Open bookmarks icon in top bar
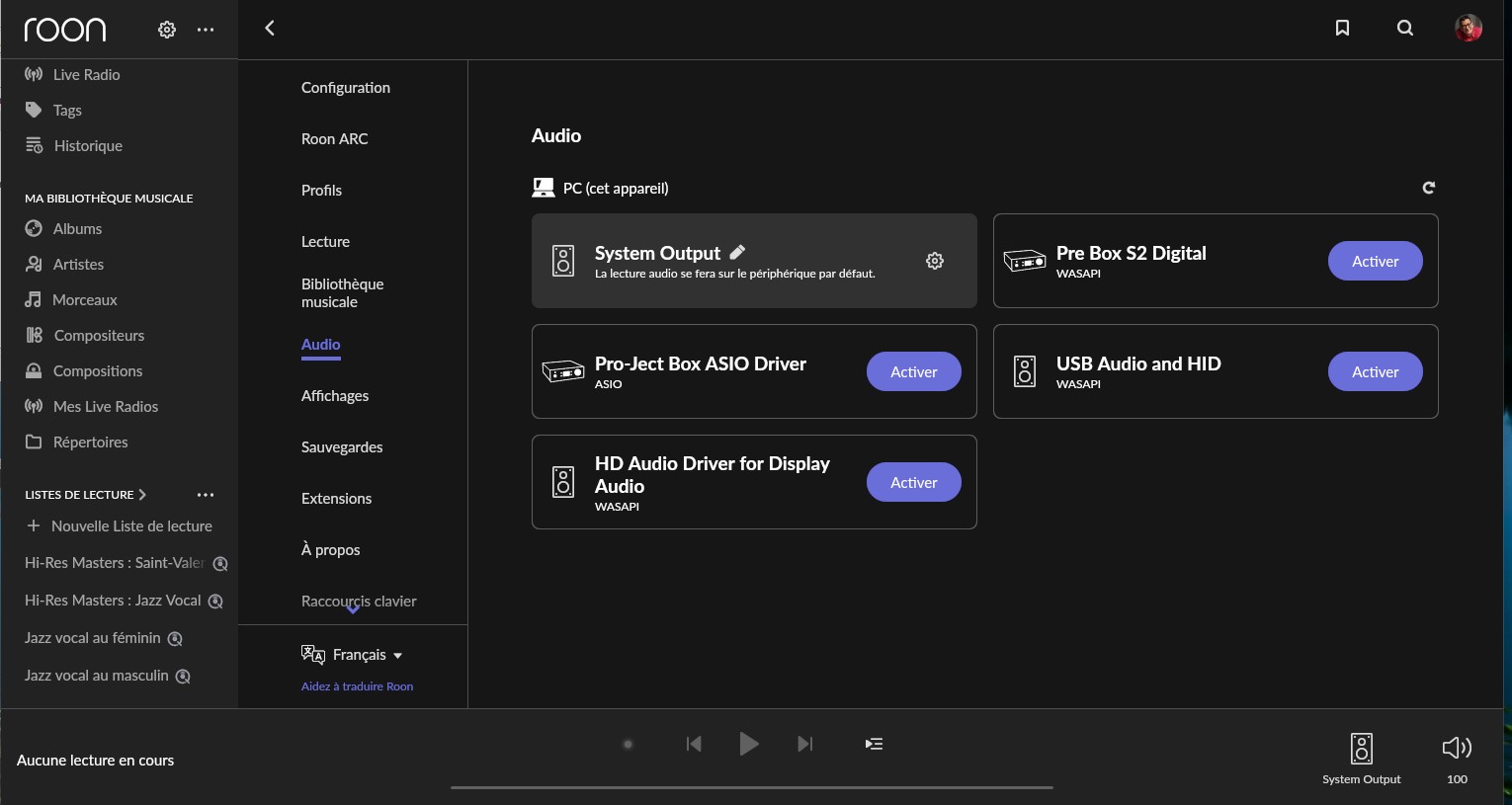1512x805 pixels. (1342, 28)
